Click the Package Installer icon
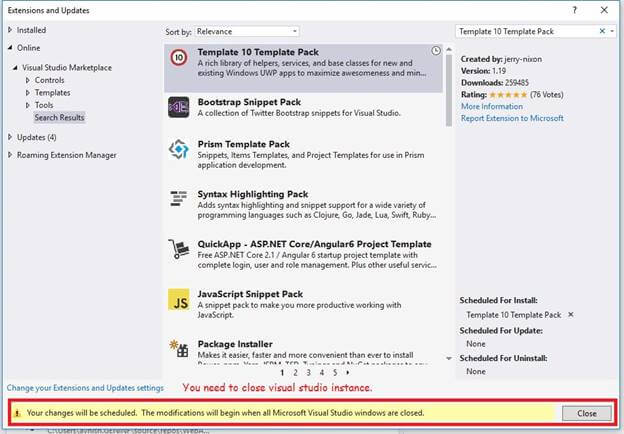The image size is (624, 434). (x=179, y=348)
